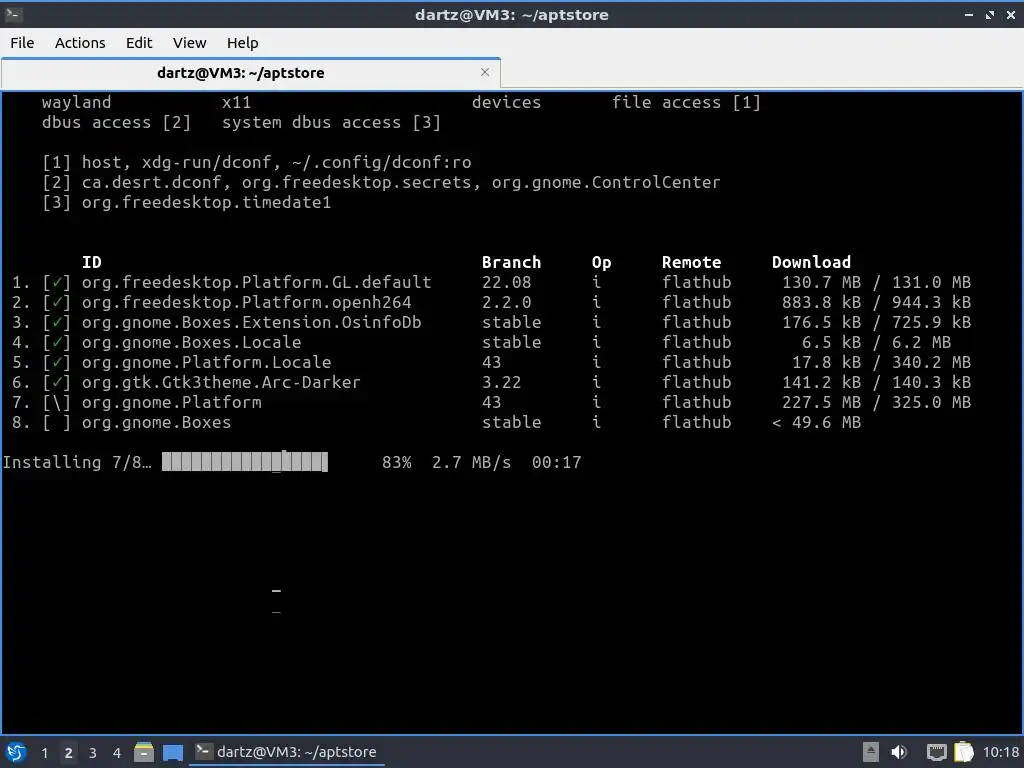Close the terminal window
This screenshot has height=768, width=1024.
pyautogui.click(x=1011, y=14)
